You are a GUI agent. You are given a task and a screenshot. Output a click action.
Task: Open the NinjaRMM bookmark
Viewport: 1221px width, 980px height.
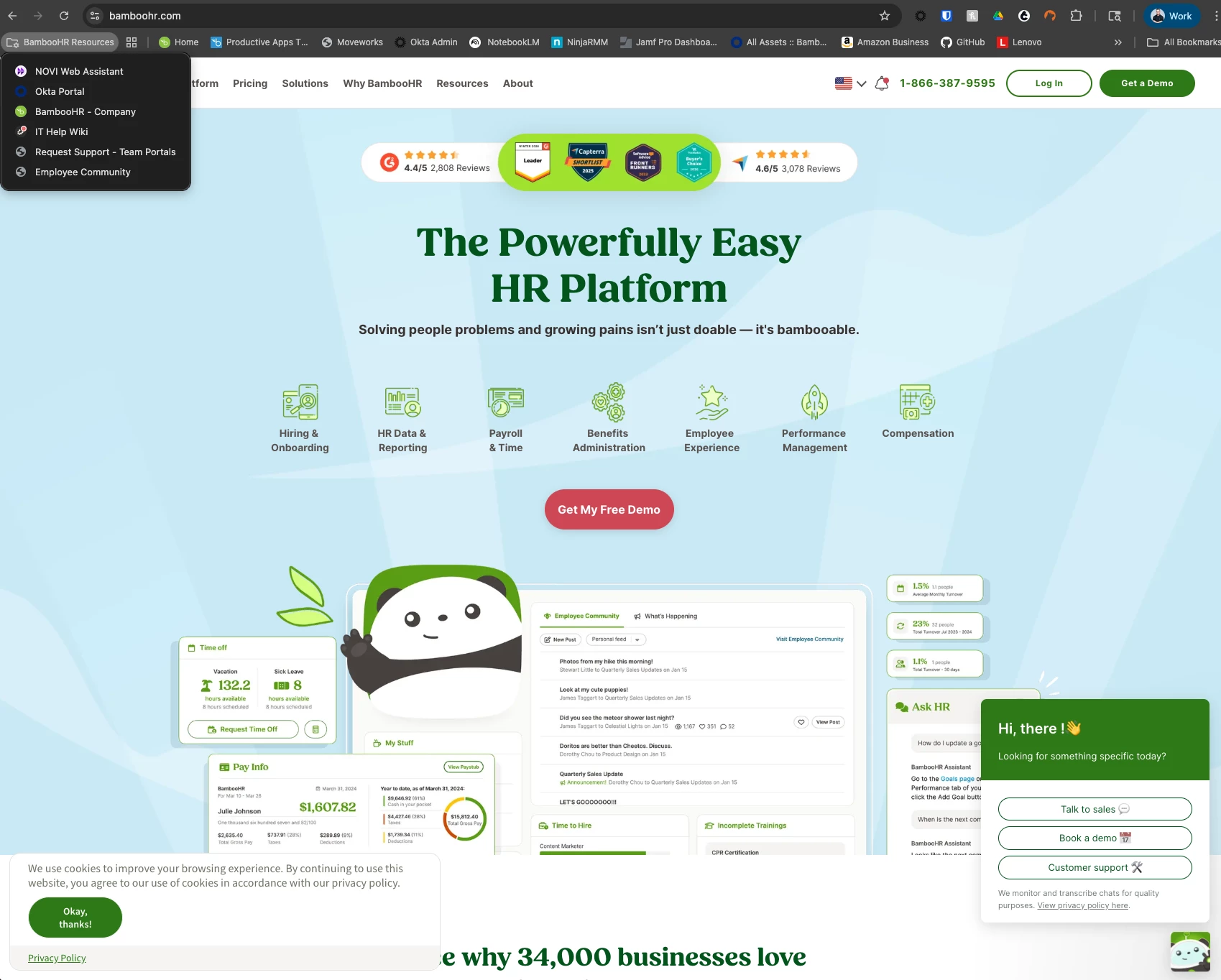click(x=580, y=42)
